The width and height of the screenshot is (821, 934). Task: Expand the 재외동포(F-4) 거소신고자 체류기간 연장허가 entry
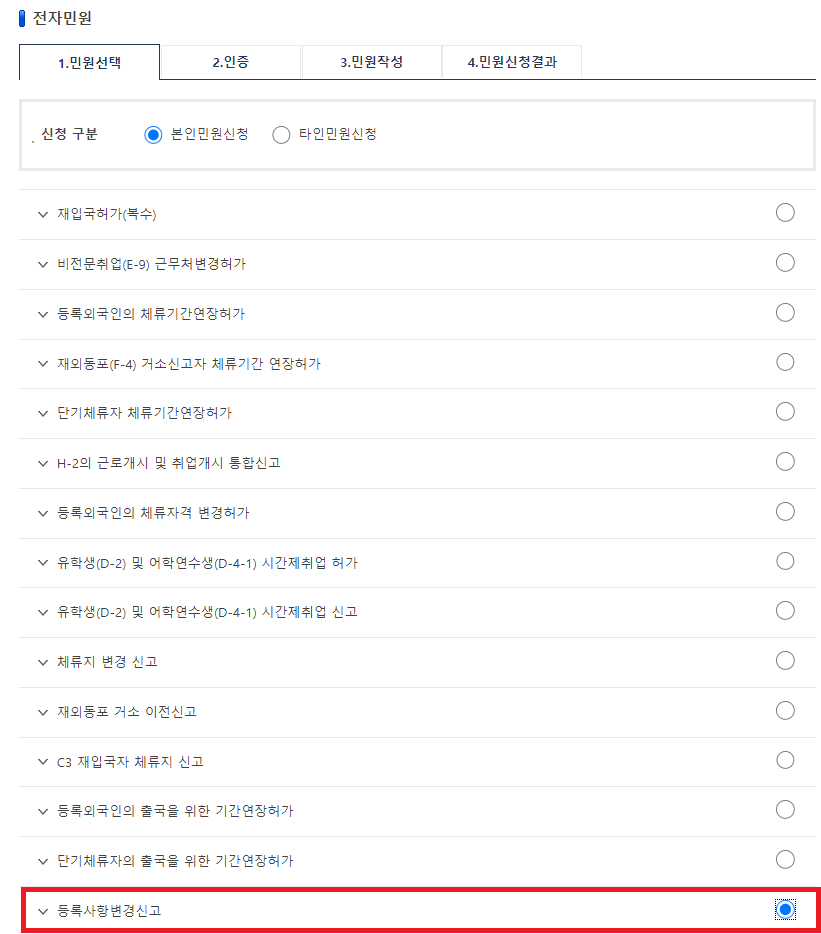coord(42,362)
